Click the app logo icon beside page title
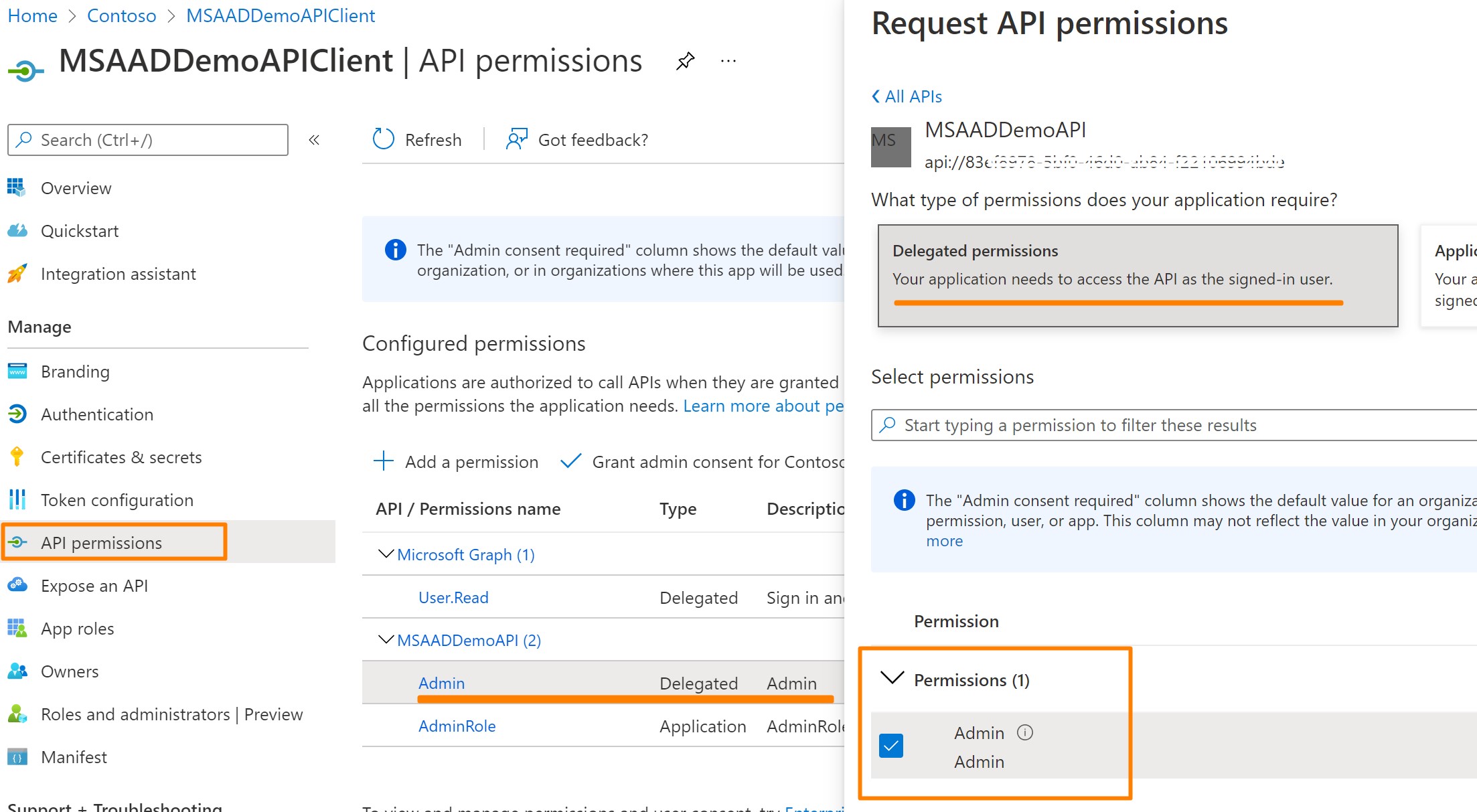 (25, 70)
